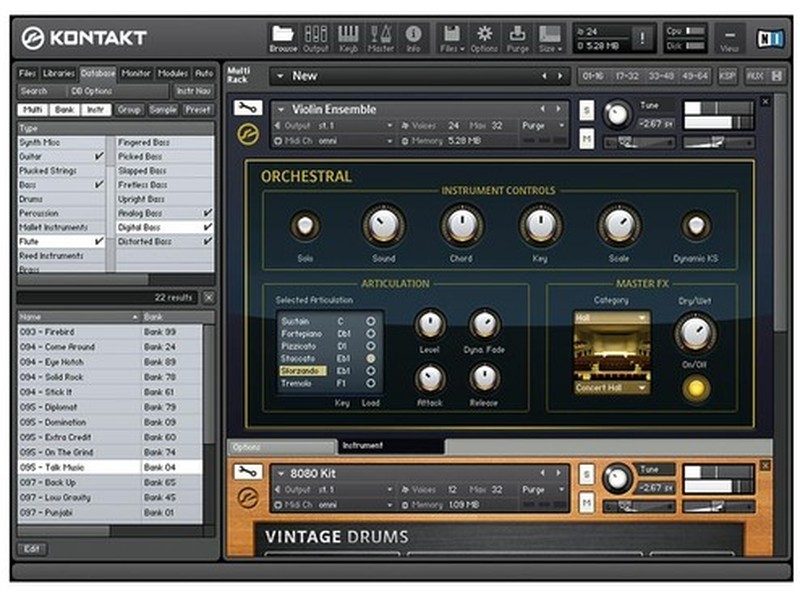This screenshot has width=800, height=599.
Task: Adjust the Dry/Wet knob
Action: click(x=695, y=333)
